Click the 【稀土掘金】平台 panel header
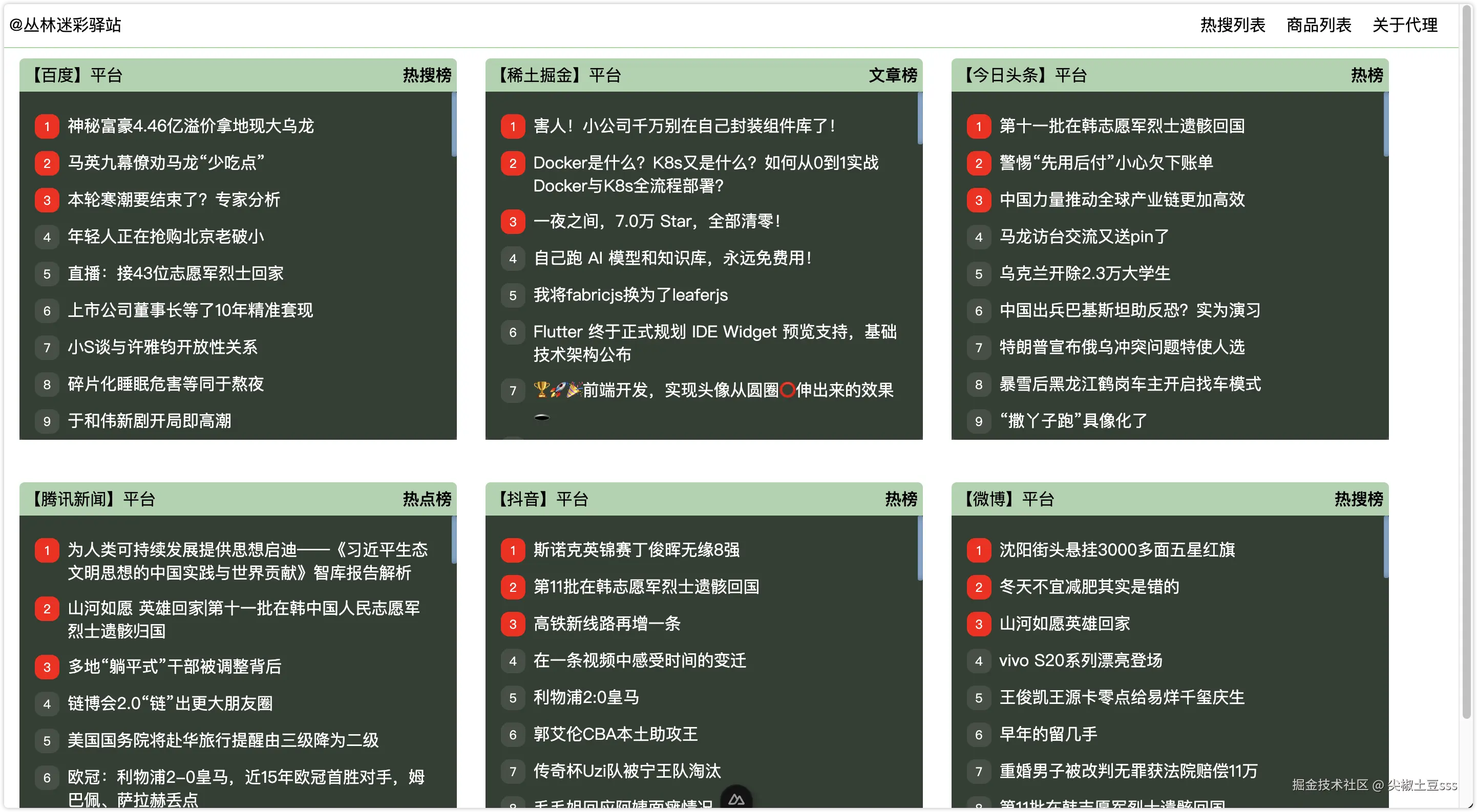The height and width of the screenshot is (812, 1477). 704,75
